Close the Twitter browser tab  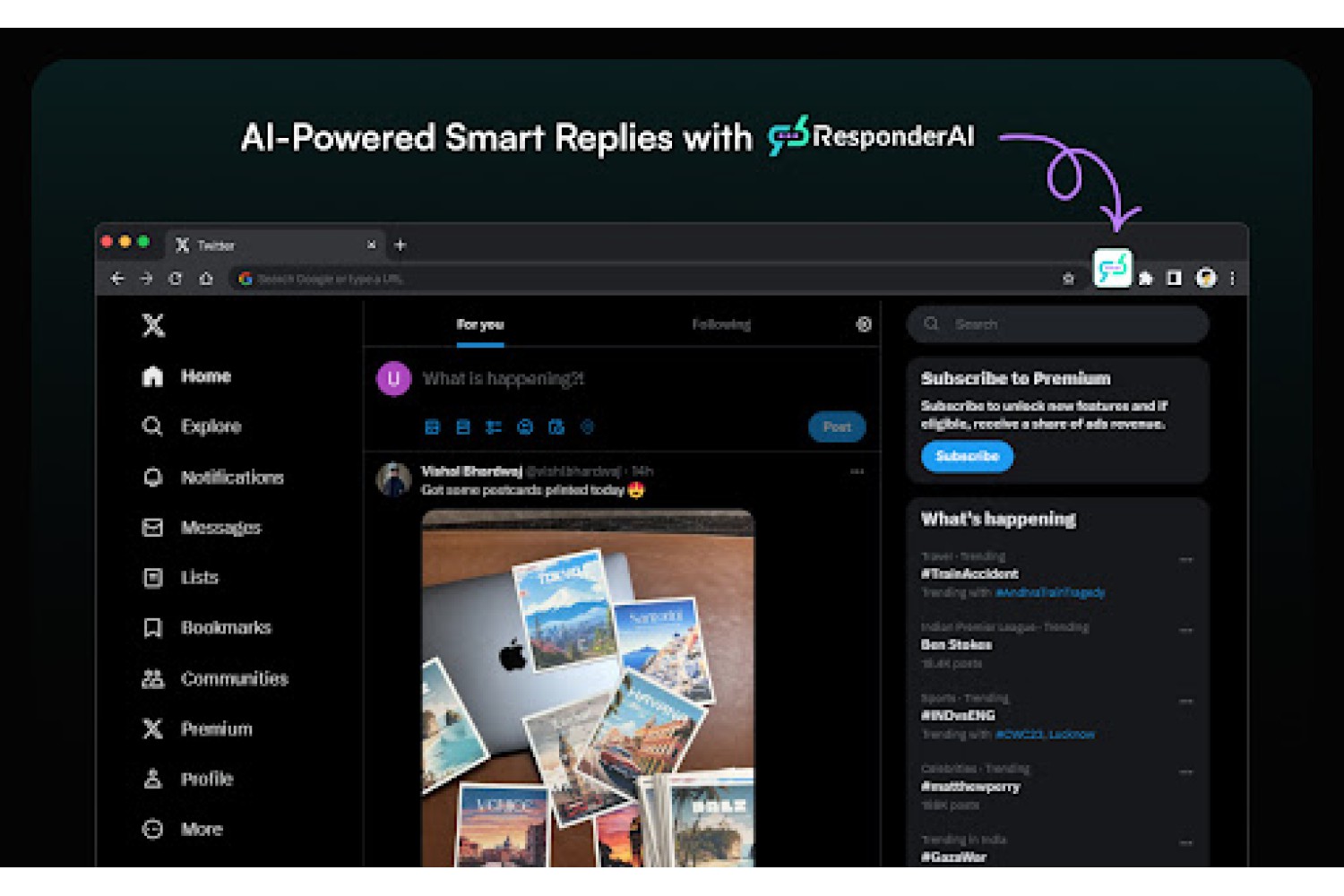pos(371,245)
